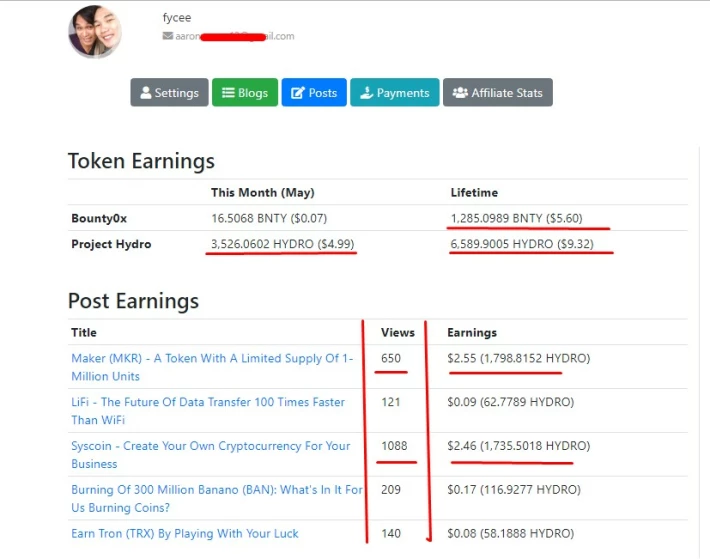Click the Earnings column header
The image size is (710, 559).
(x=472, y=333)
